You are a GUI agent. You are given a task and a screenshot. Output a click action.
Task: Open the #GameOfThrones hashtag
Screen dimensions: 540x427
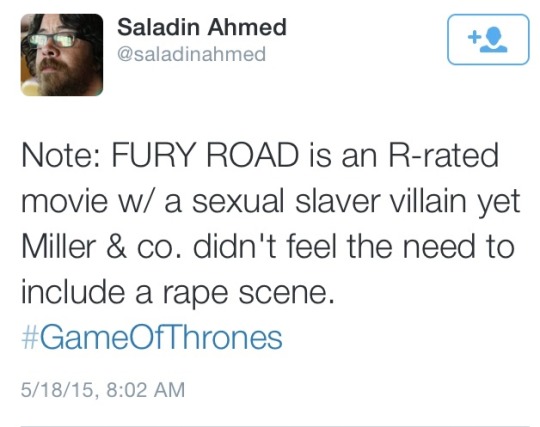pyautogui.click(x=152, y=338)
